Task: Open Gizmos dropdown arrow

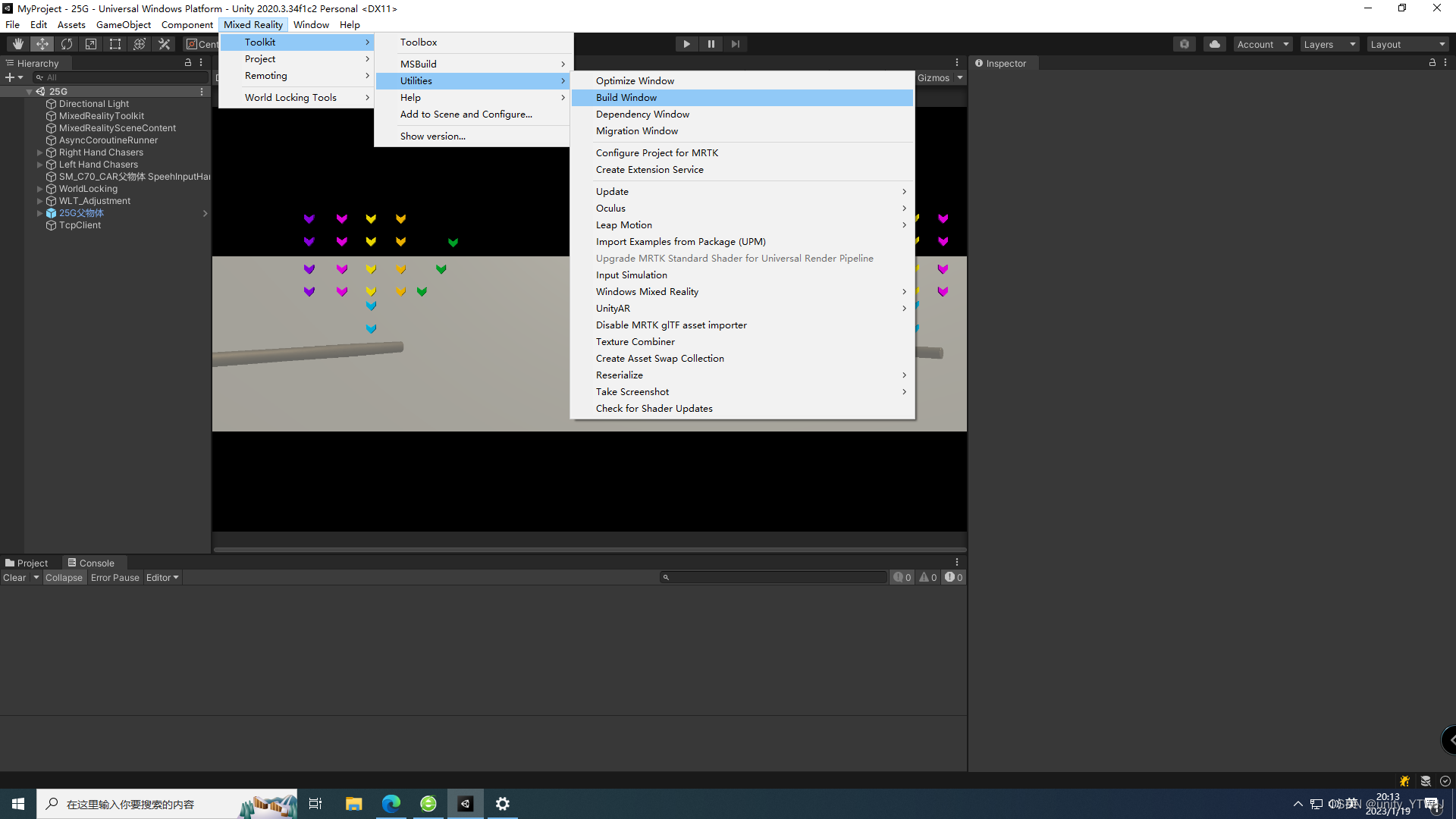Action: [960, 78]
